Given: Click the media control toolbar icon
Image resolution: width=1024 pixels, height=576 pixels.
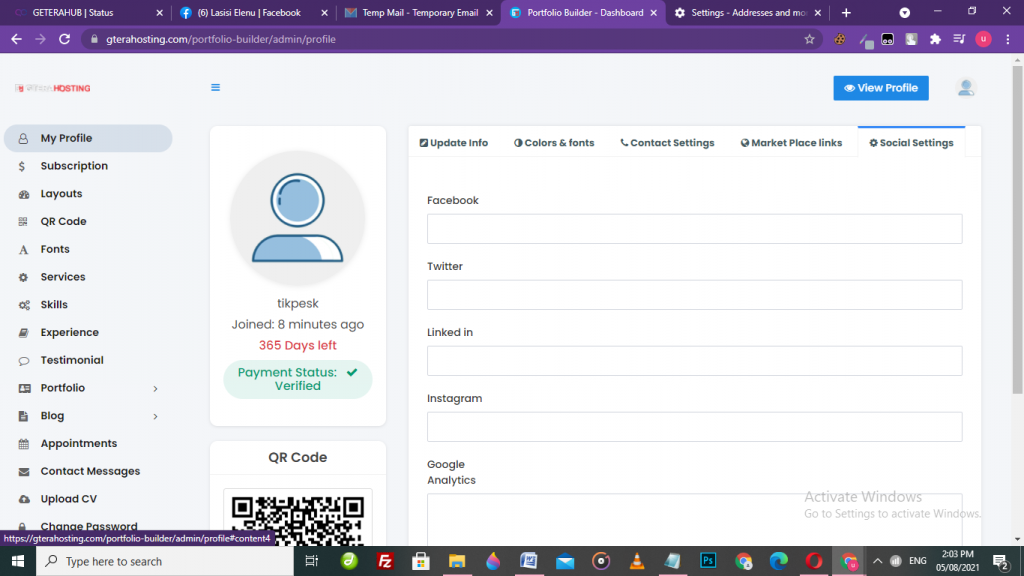Looking at the screenshot, I should (x=959, y=39).
